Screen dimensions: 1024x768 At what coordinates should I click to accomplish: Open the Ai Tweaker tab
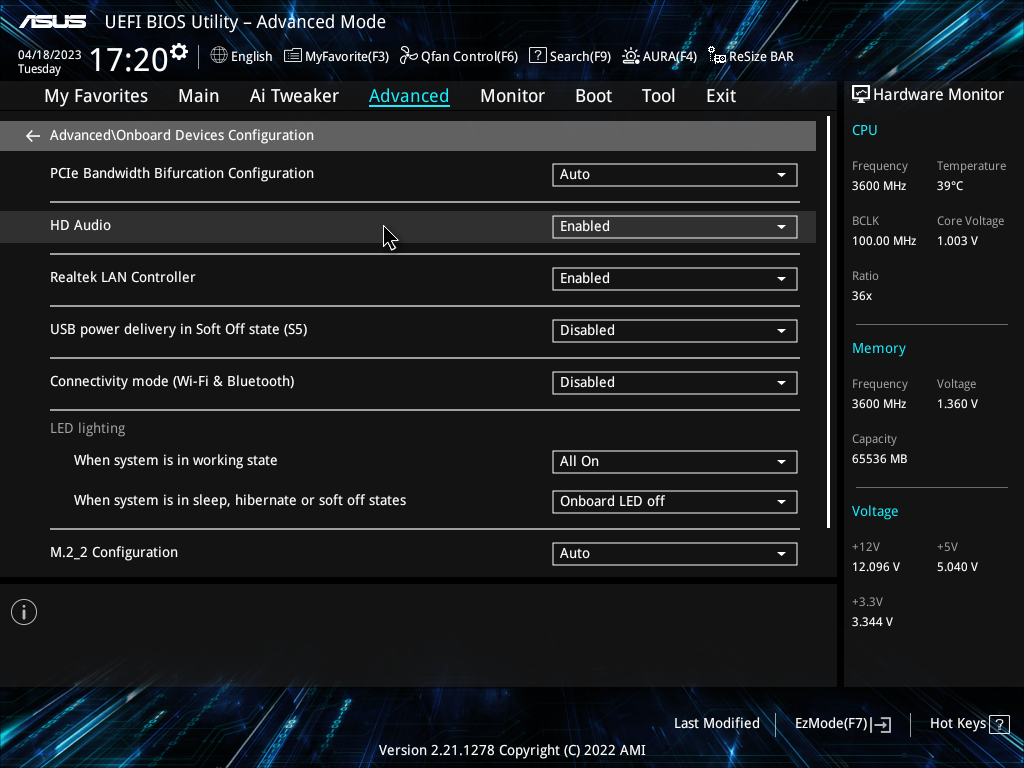[294, 96]
